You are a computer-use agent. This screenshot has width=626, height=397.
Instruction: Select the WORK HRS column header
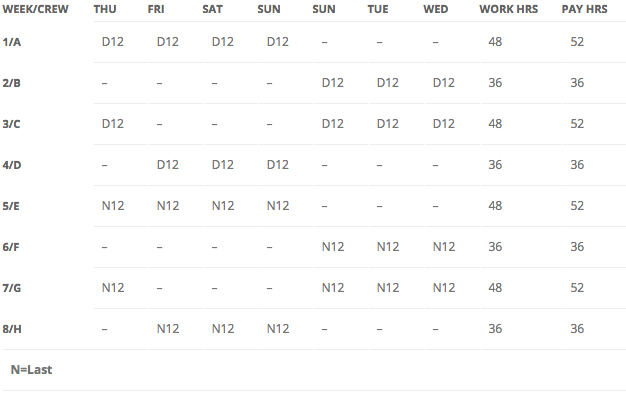509,9
